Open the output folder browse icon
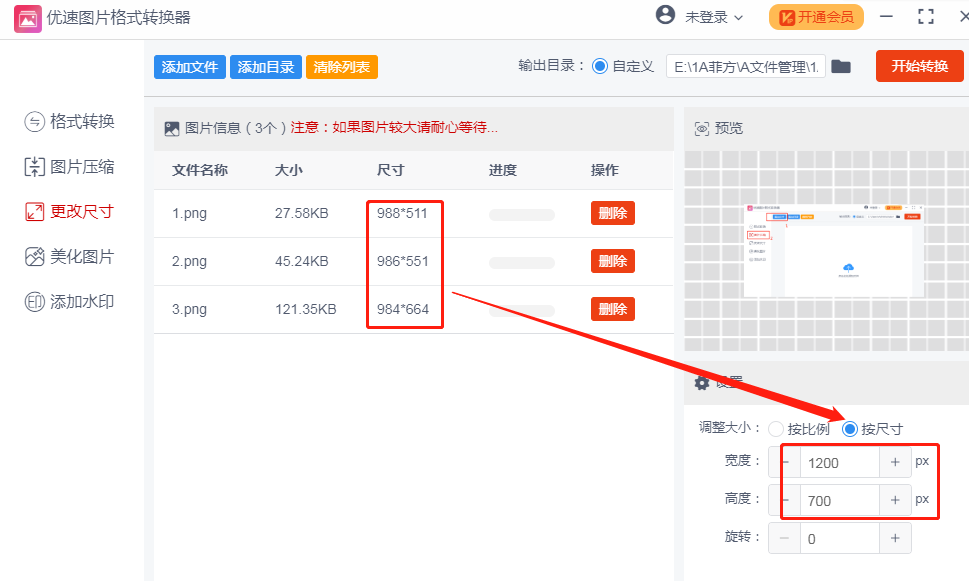 [x=840, y=66]
